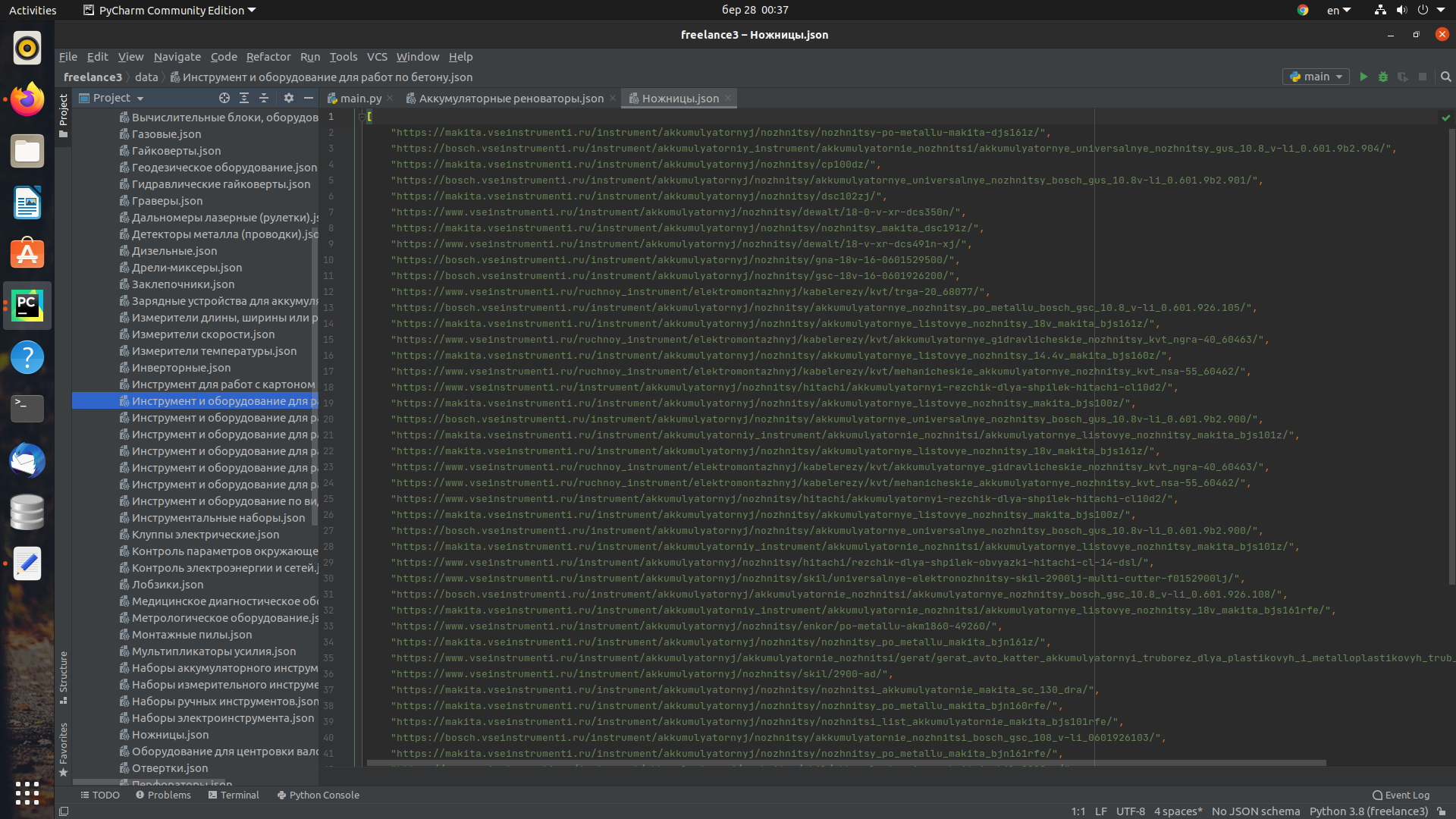
Task: Show applications grid in the dock
Action: pyautogui.click(x=27, y=793)
